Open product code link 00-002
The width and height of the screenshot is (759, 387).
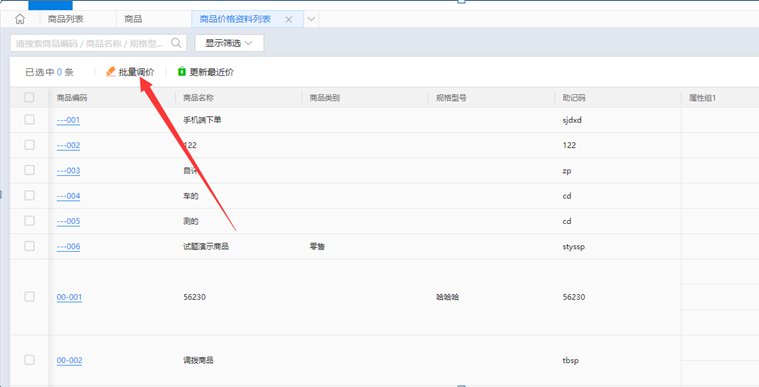click(69, 360)
